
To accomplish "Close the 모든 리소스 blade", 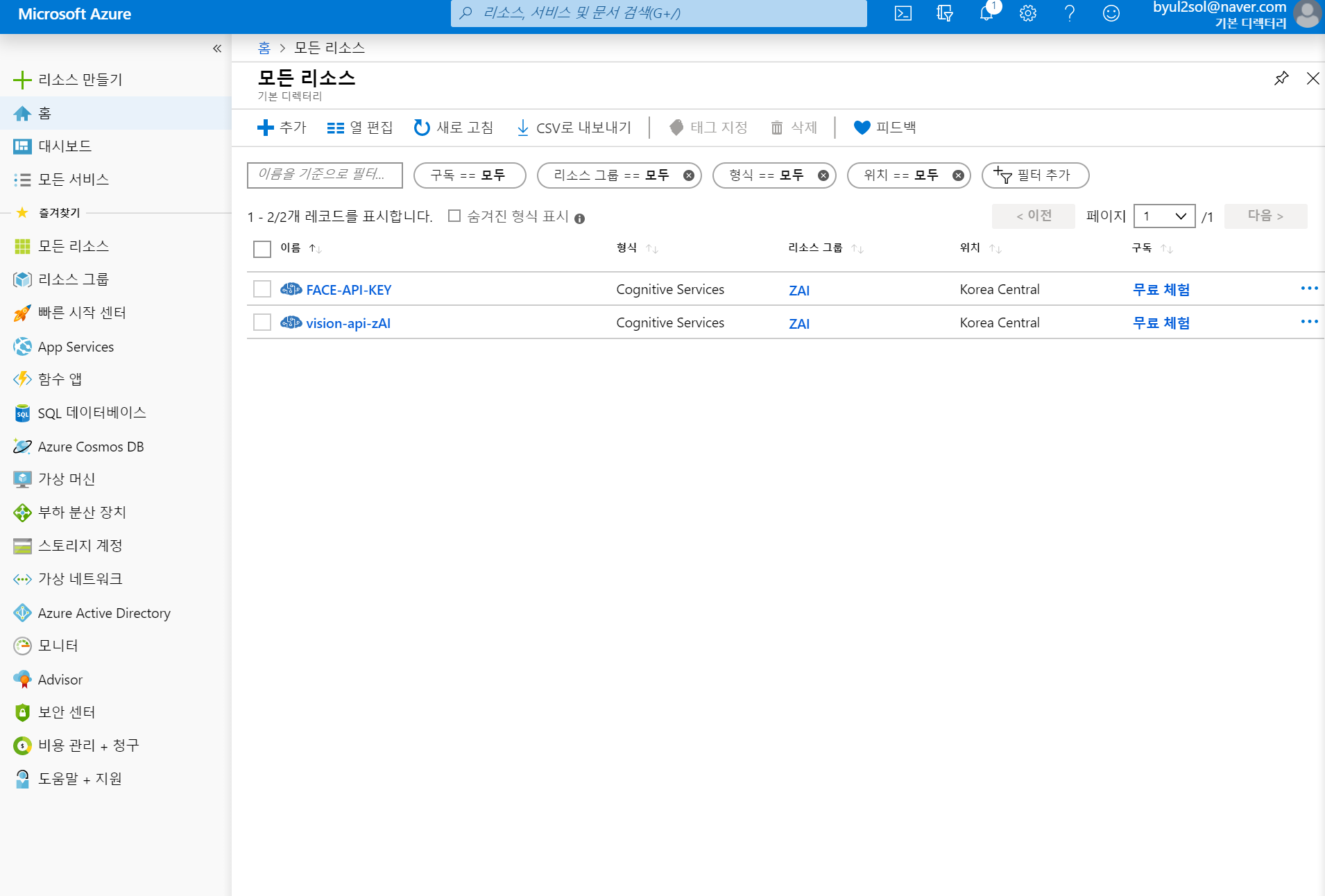I will click(1313, 78).
